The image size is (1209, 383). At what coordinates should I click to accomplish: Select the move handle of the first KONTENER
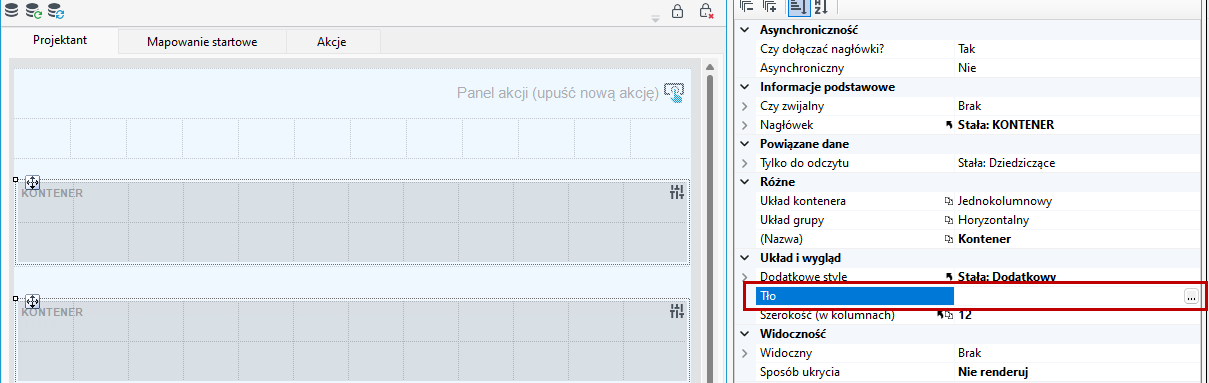[32, 183]
